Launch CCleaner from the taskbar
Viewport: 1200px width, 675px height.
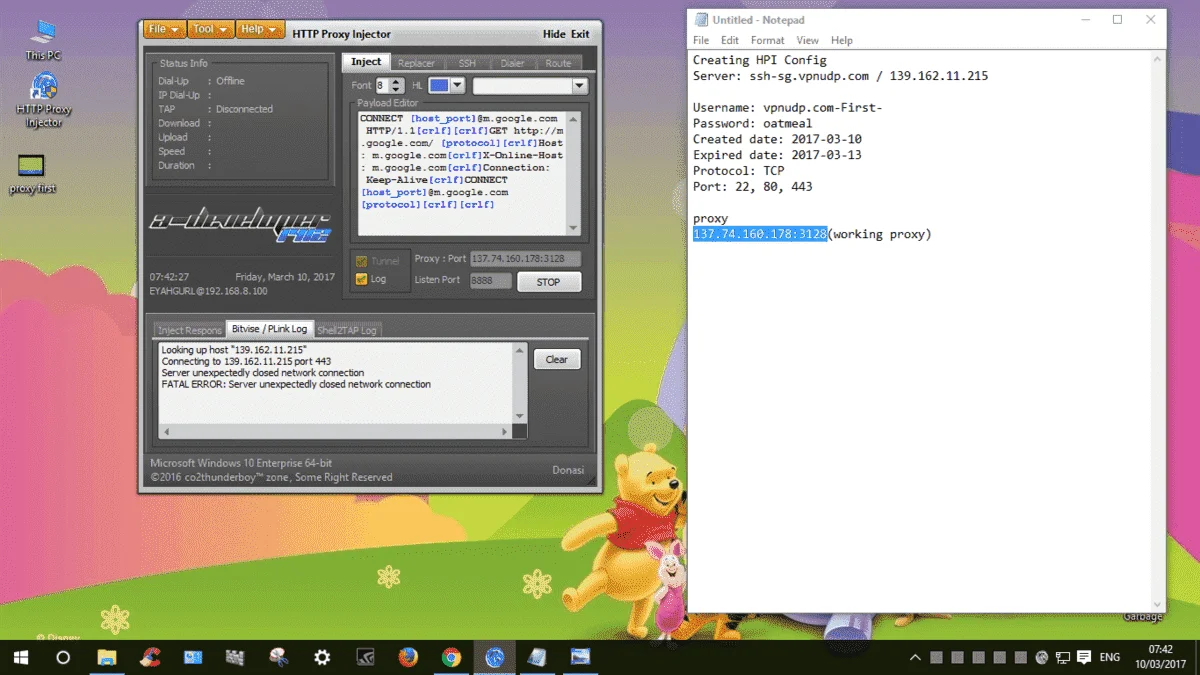point(150,657)
